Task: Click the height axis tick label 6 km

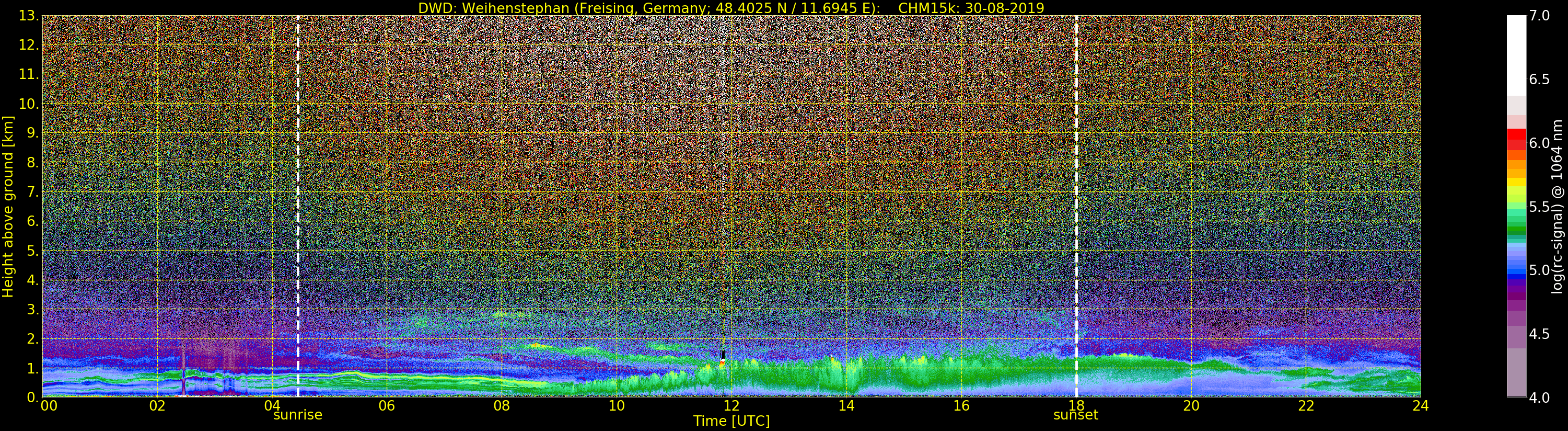Action: (32, 221)
